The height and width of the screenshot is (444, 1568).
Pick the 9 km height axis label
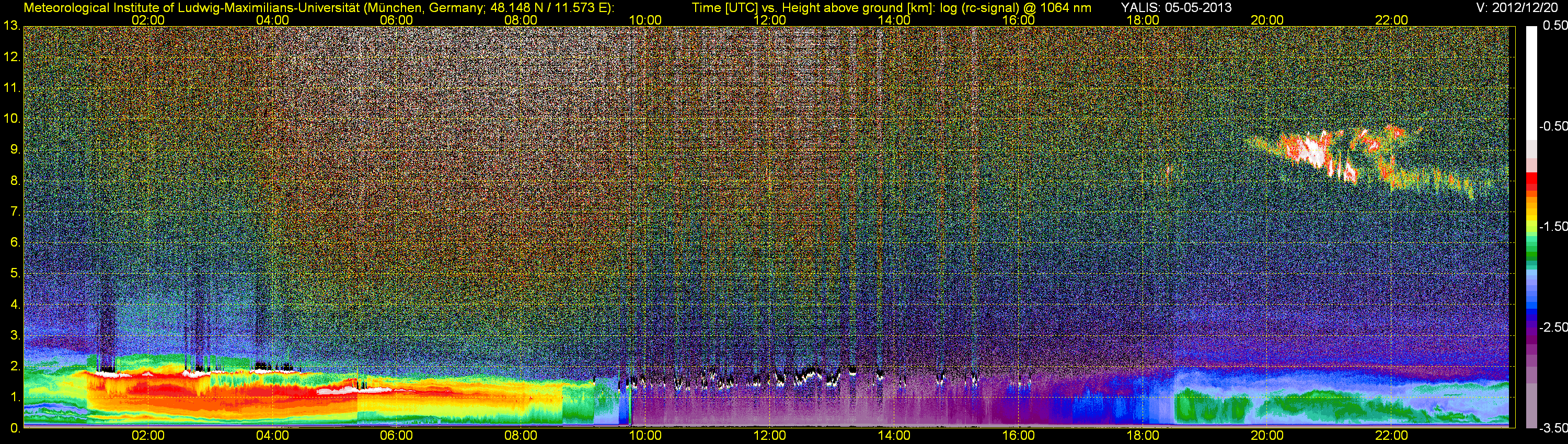tap(15, 149)
